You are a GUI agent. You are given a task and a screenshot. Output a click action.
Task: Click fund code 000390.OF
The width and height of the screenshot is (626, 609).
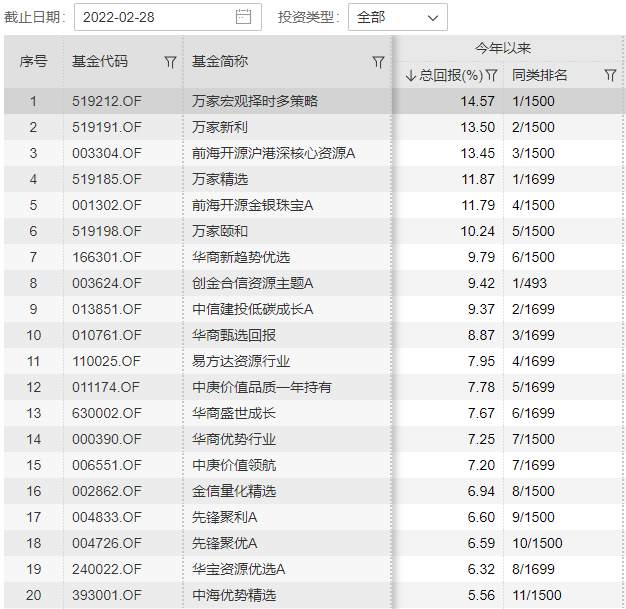[x=107, y=439]
